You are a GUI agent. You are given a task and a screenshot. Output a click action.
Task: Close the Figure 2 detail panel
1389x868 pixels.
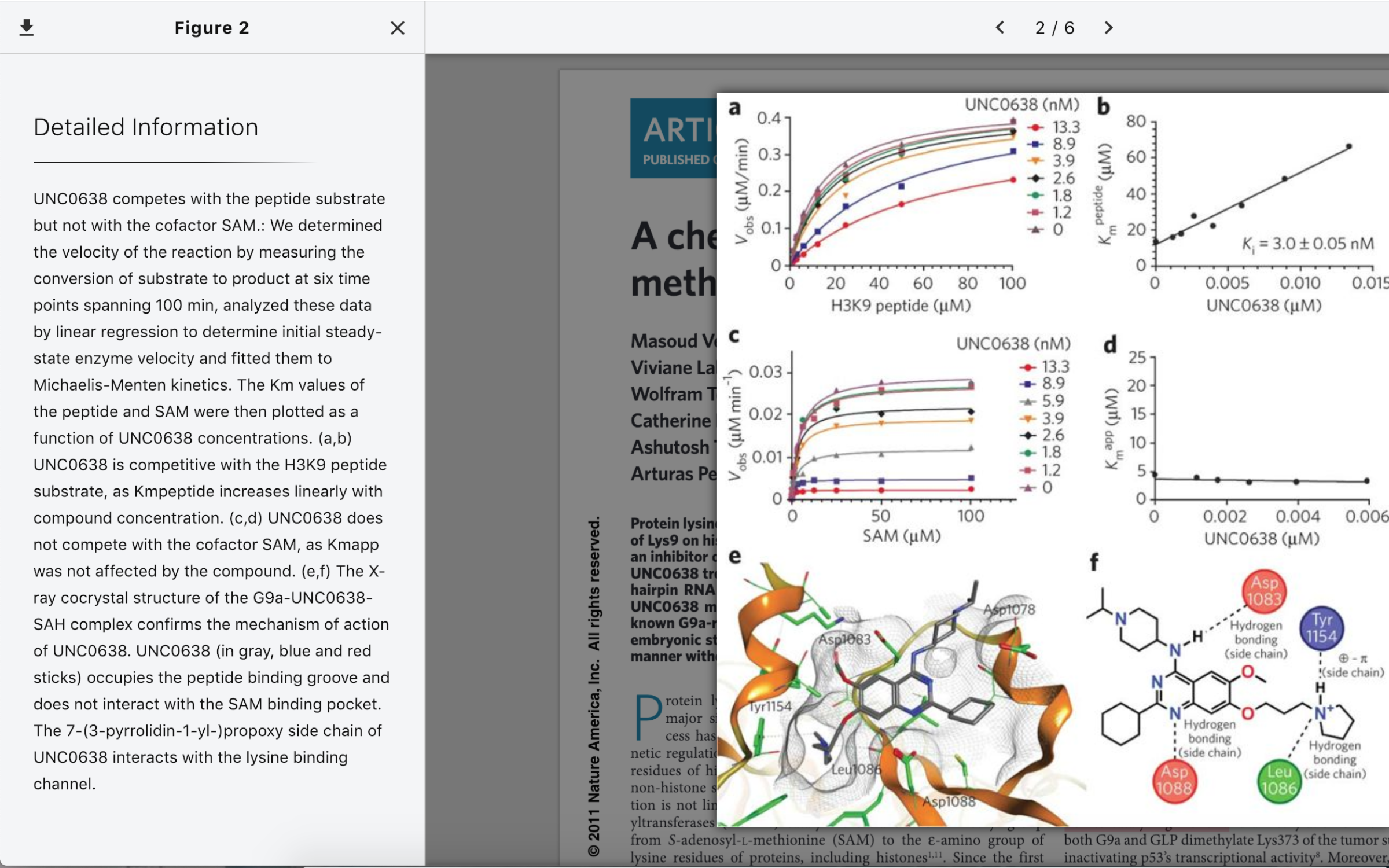tap(397, 28)
